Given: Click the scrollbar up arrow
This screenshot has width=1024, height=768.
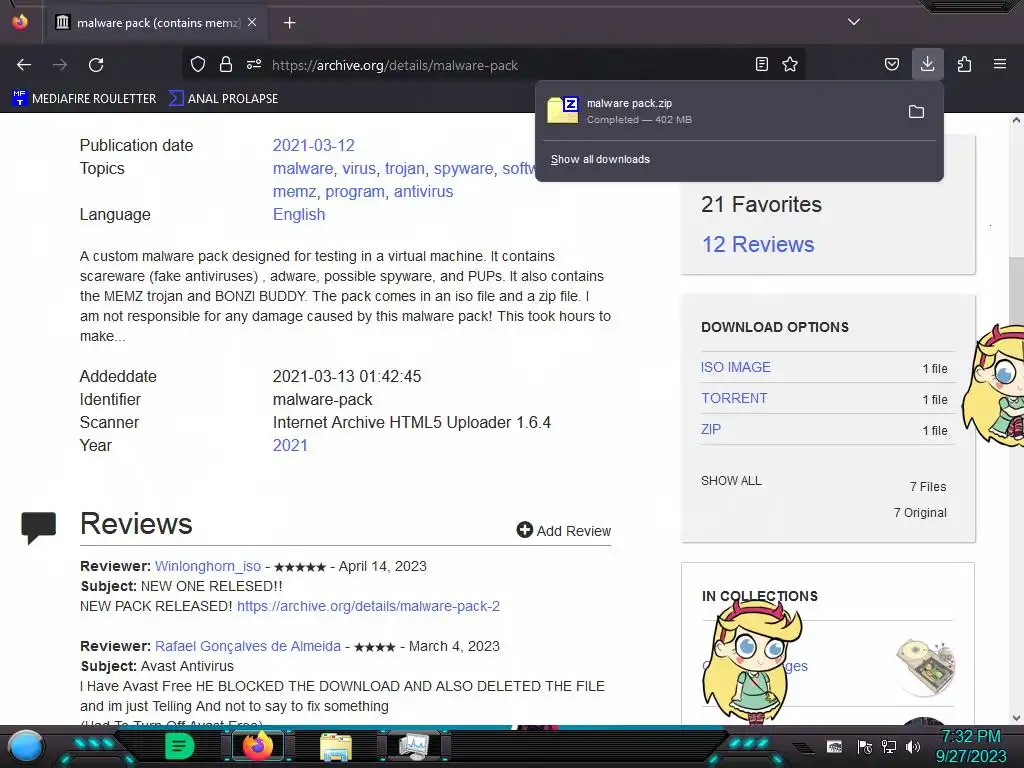Looking at the screenshot, I should [x=1016, y=121].
